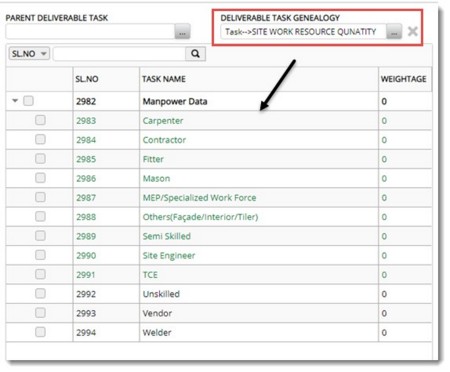450x372 pixels.
Task: Open the Parent Deliverable Task browse button
Action: tap(182, 32)
